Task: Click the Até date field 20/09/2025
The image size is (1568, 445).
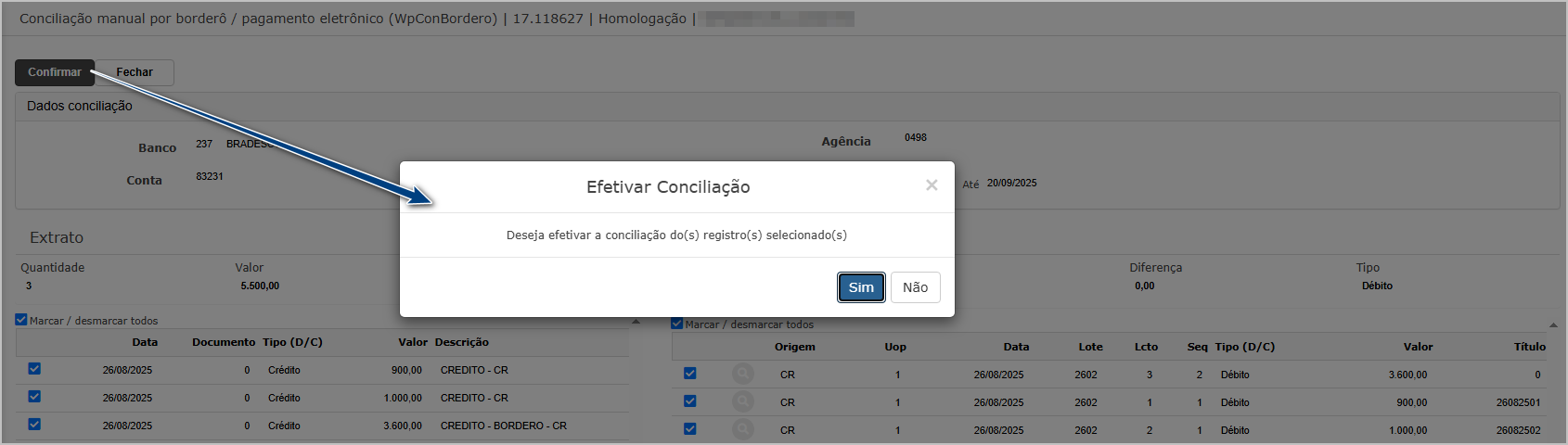Action: [1011, 184]
